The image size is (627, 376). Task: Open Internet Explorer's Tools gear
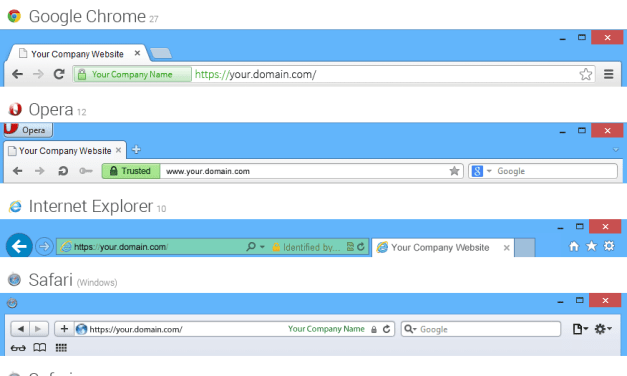609,246
